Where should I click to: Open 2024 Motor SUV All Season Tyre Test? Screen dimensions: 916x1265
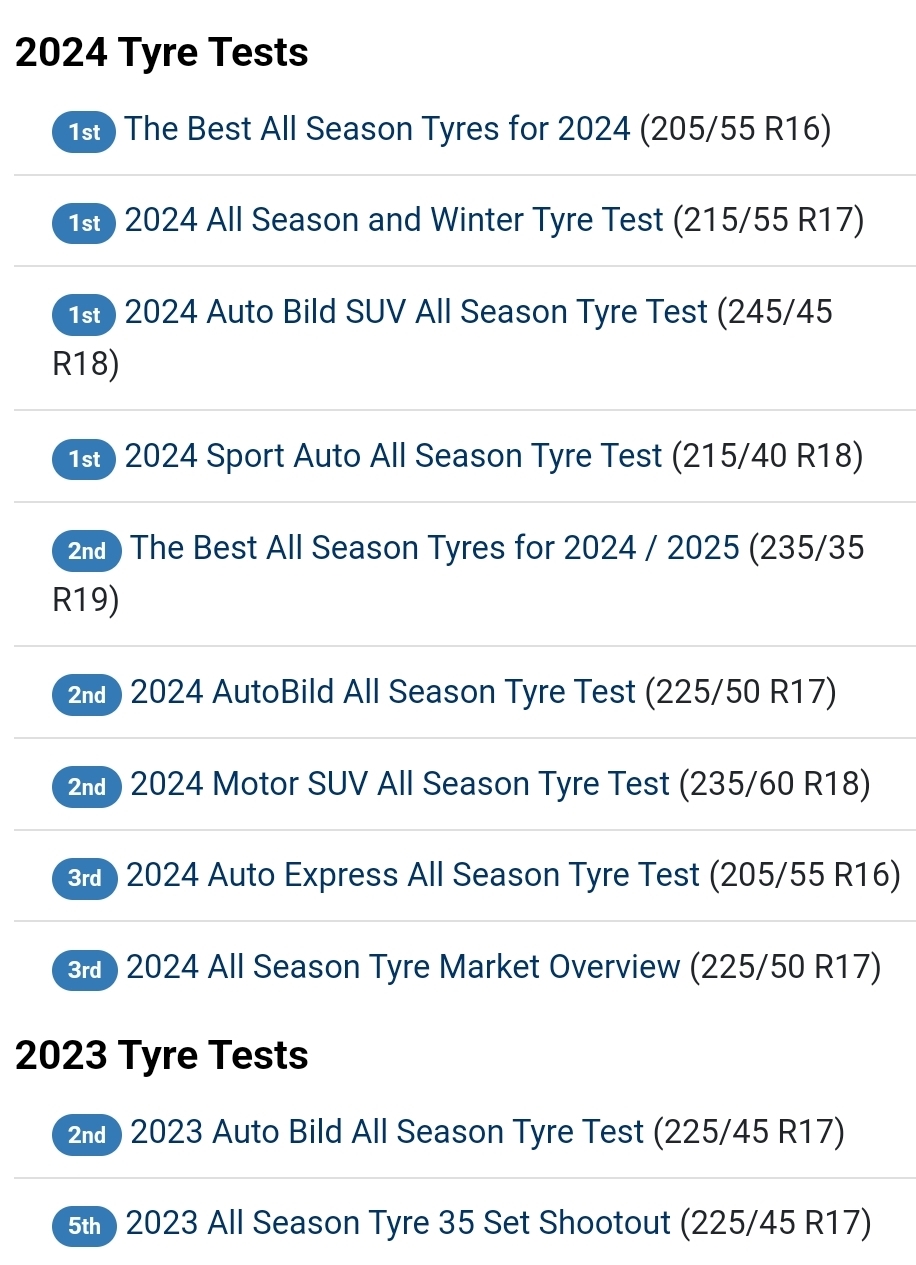pos(400,784)
